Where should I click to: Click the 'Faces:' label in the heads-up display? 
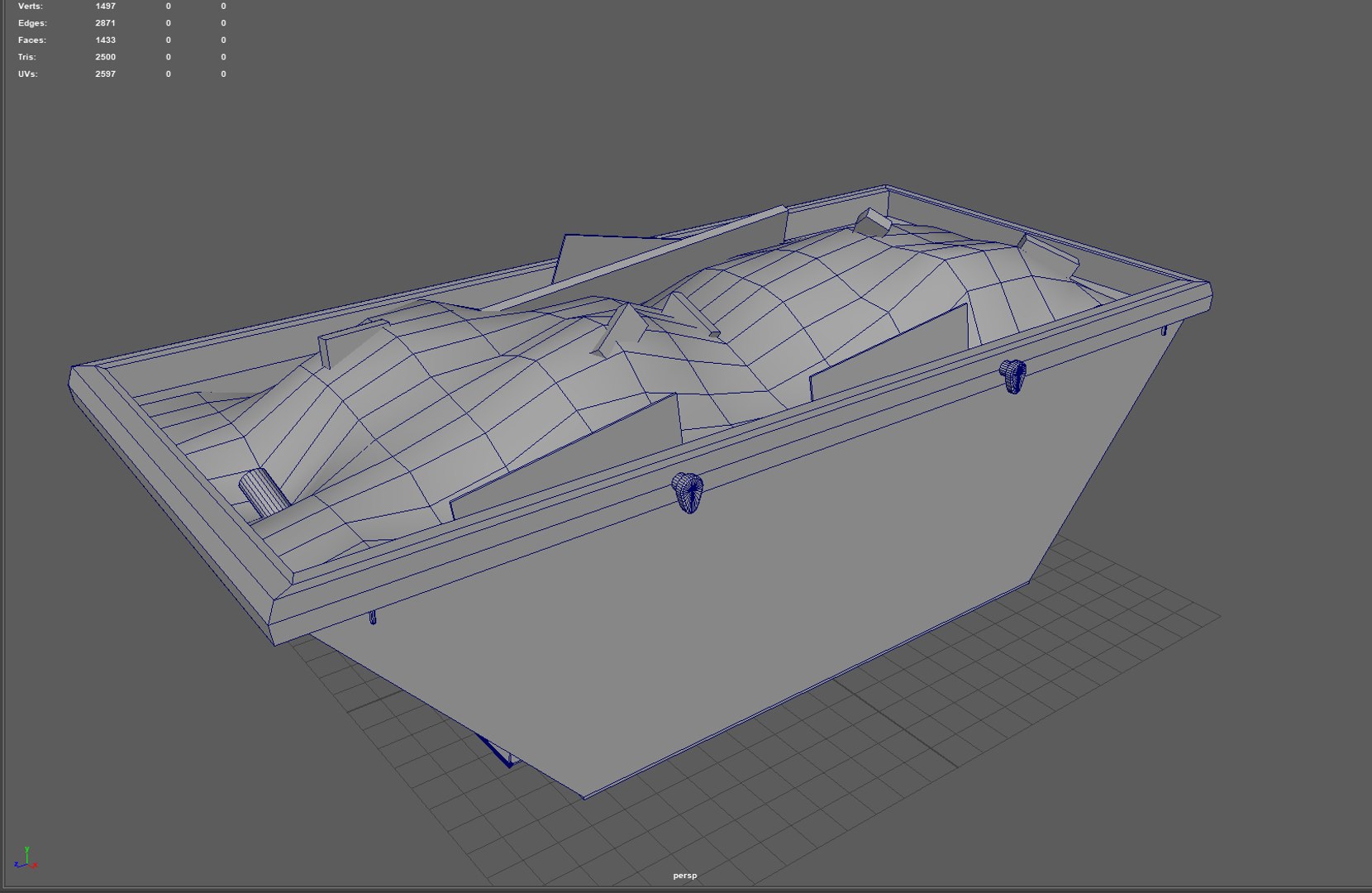32,41
